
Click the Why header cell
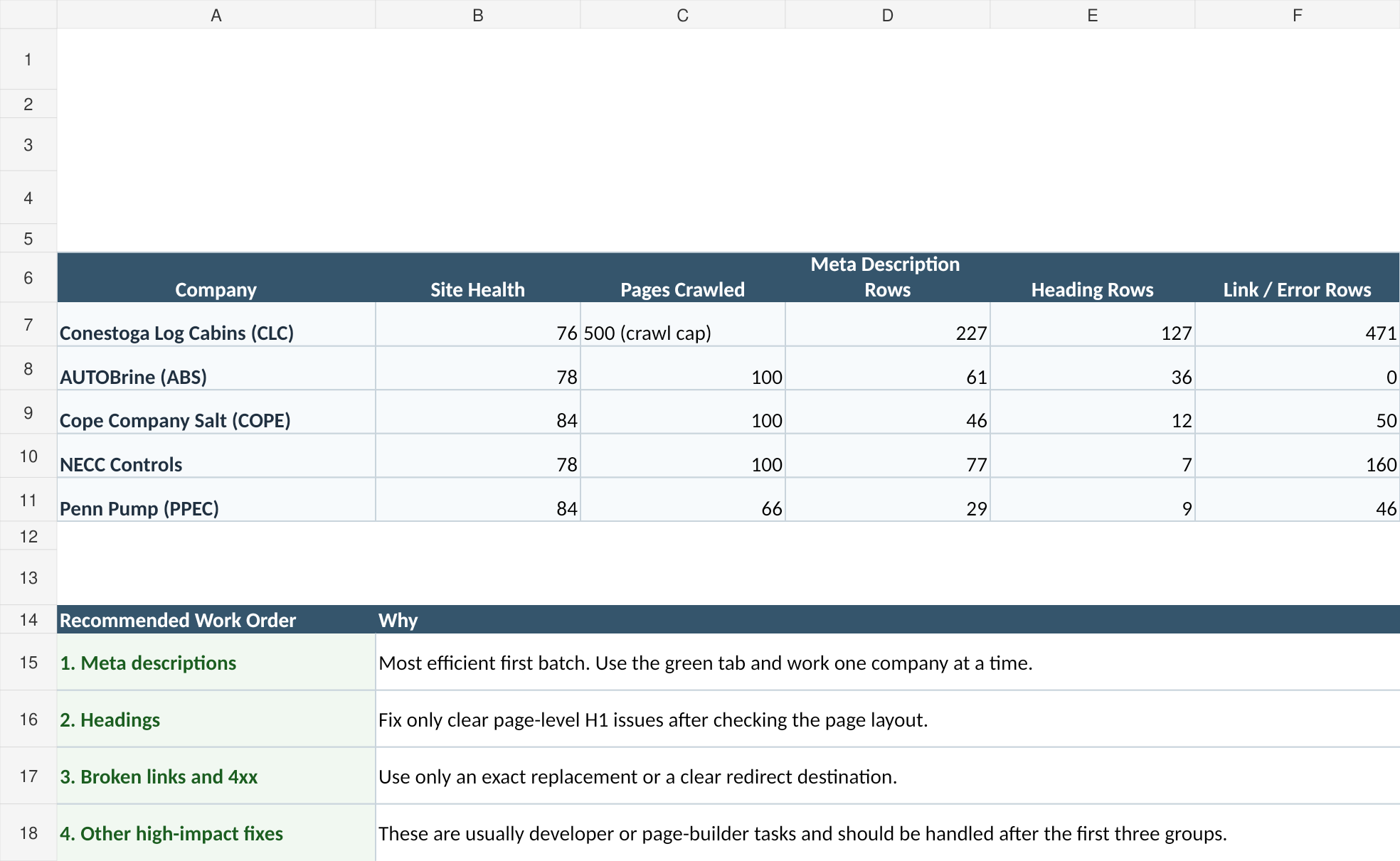pos(888,619)
